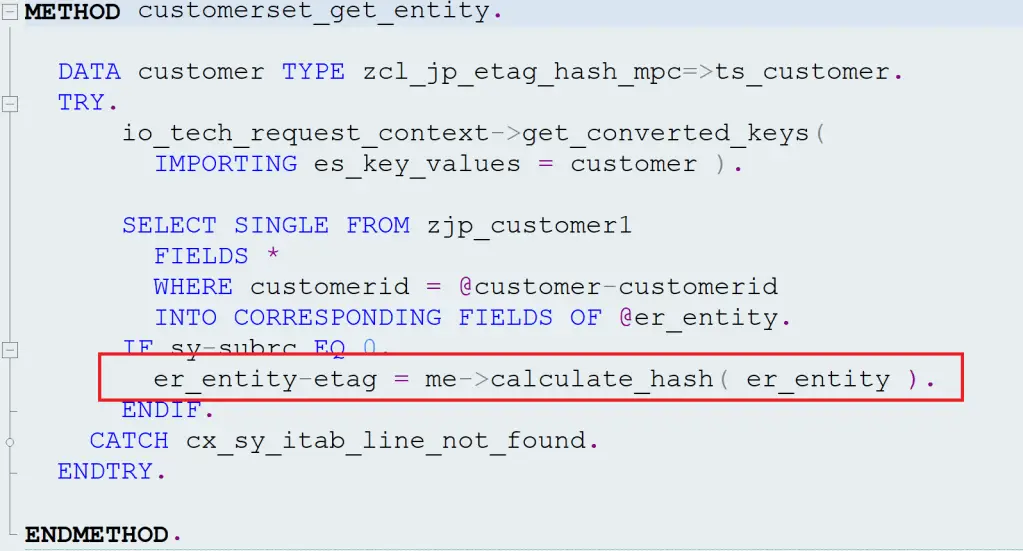Screen dimensions: 1023x551
Task: Click cx_sy_itab_line_not_found exception class
Action: coord(386,441)
